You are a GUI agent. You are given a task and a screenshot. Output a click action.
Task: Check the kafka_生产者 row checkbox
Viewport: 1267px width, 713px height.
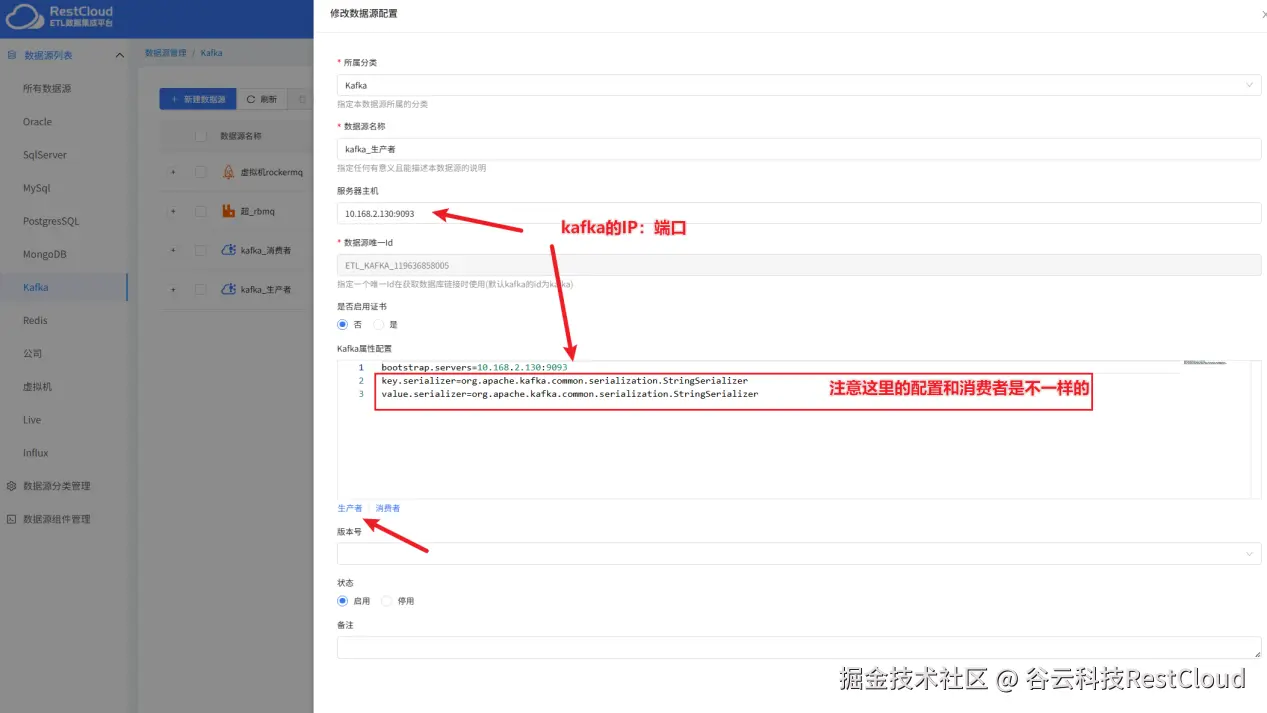[201, 289]
